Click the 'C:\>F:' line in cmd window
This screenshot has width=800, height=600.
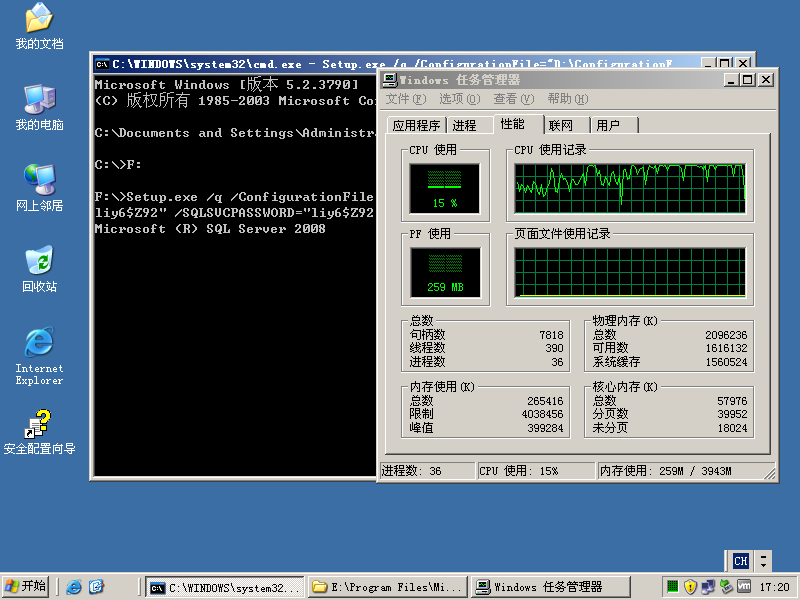pyautogui.click(x=118, y=165)
